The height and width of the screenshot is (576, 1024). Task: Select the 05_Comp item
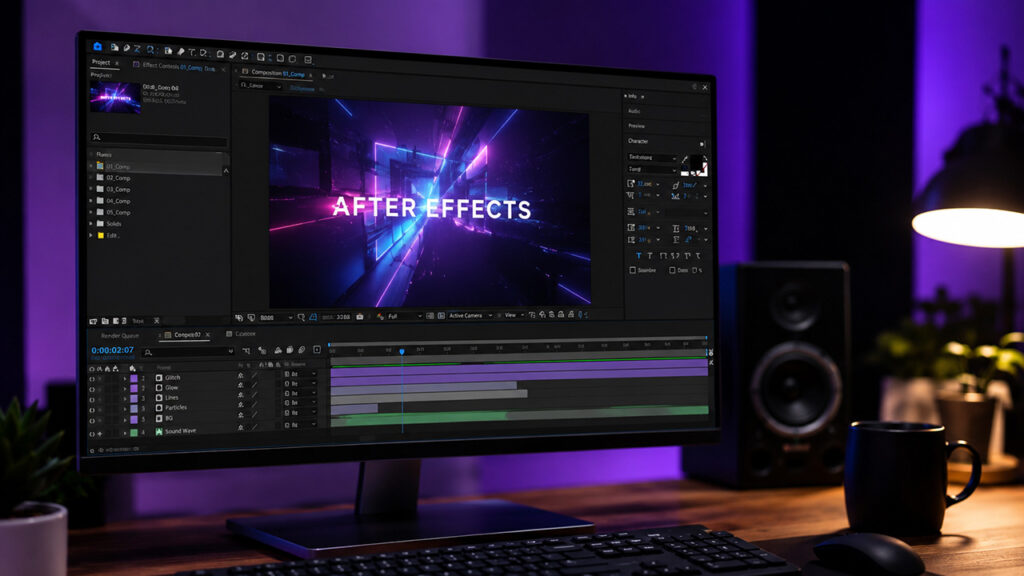118,212
